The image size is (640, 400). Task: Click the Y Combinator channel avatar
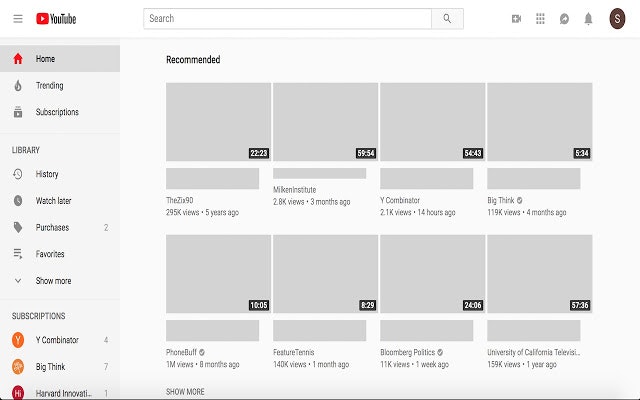pos(18,340)
